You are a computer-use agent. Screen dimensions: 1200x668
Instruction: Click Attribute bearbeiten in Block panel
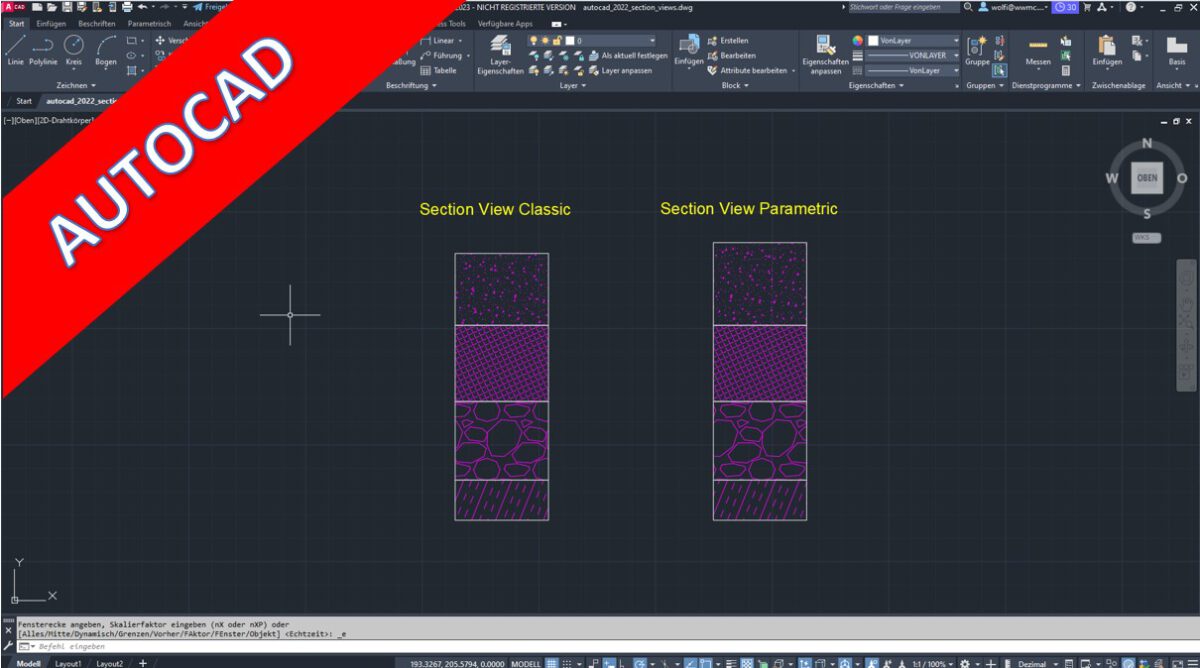[753, 70]
